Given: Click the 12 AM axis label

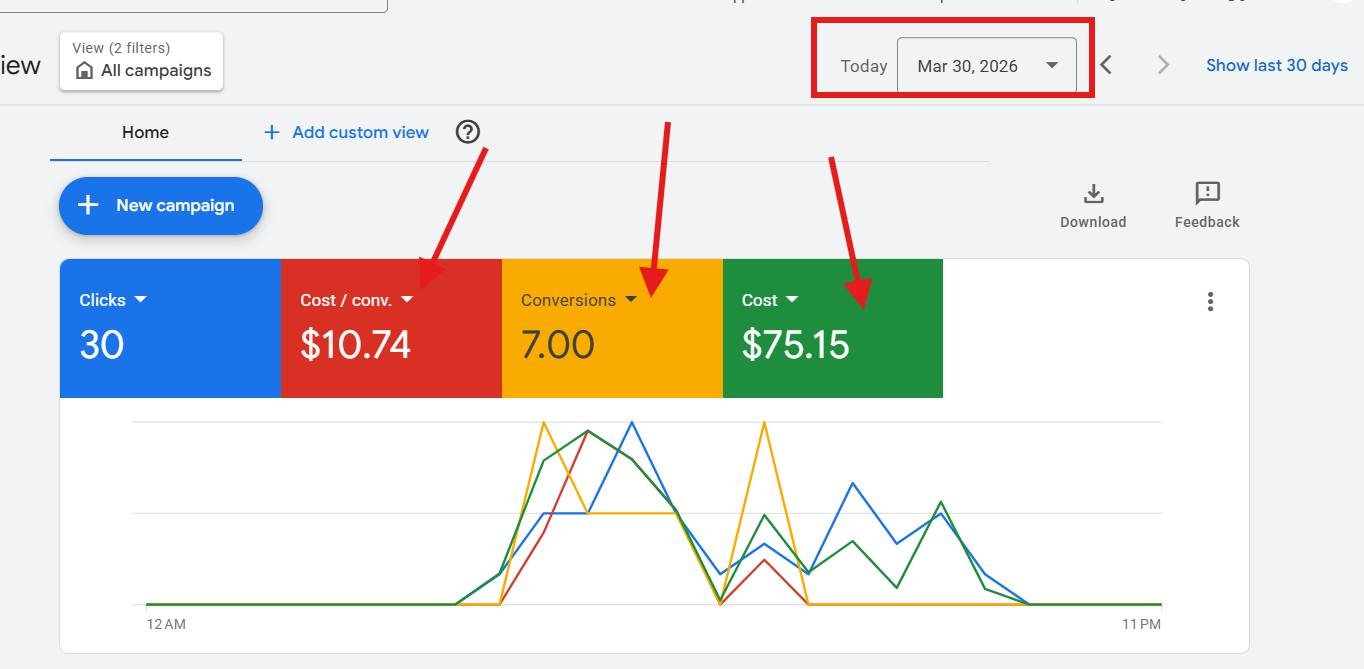Looking at the screenshot, I should click(166, 624).
